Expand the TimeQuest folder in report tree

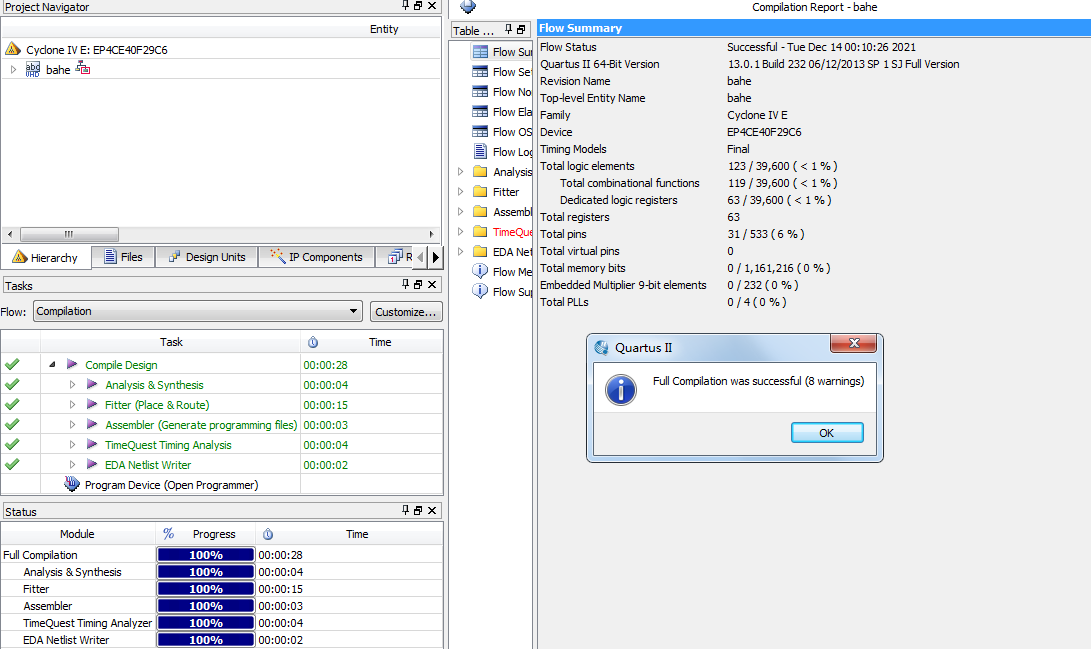coord(461,232)
